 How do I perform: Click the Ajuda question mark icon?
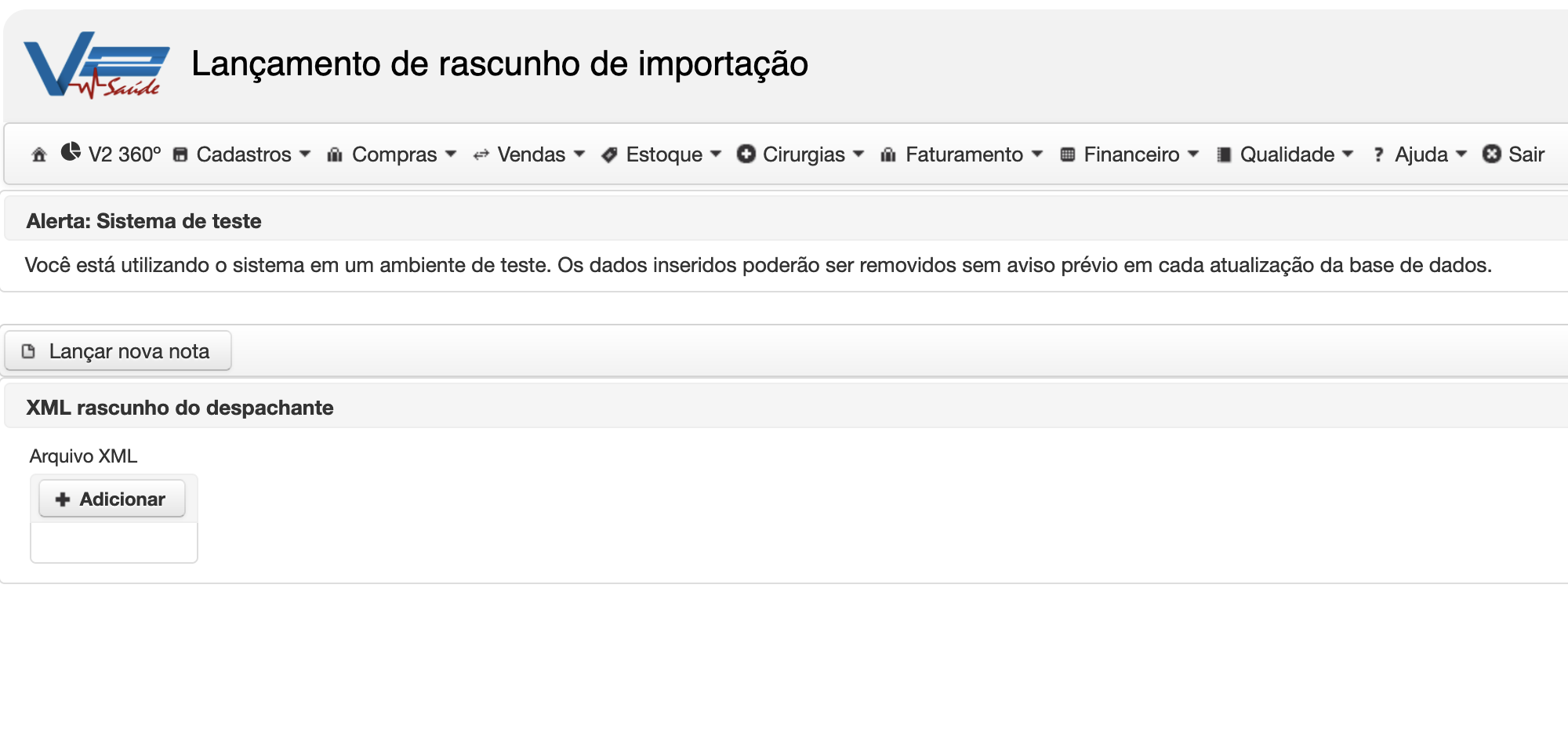1378,155
